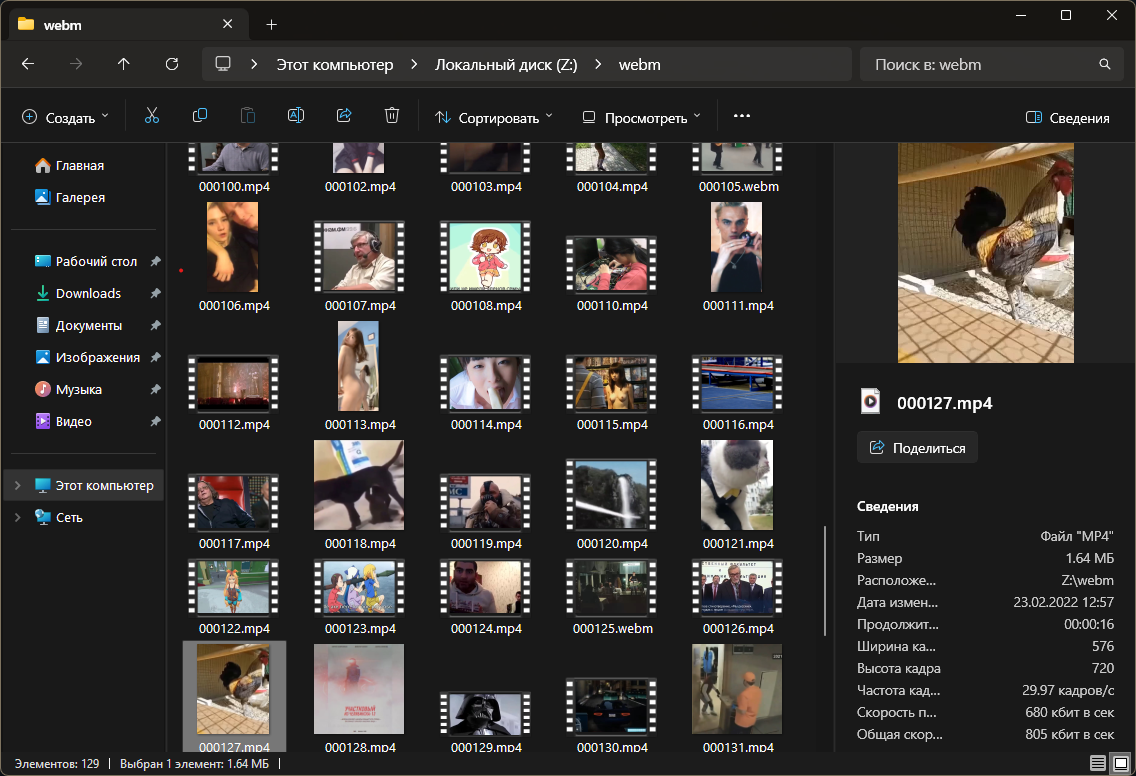Navigate back with the left arrow

click(28, 64)
